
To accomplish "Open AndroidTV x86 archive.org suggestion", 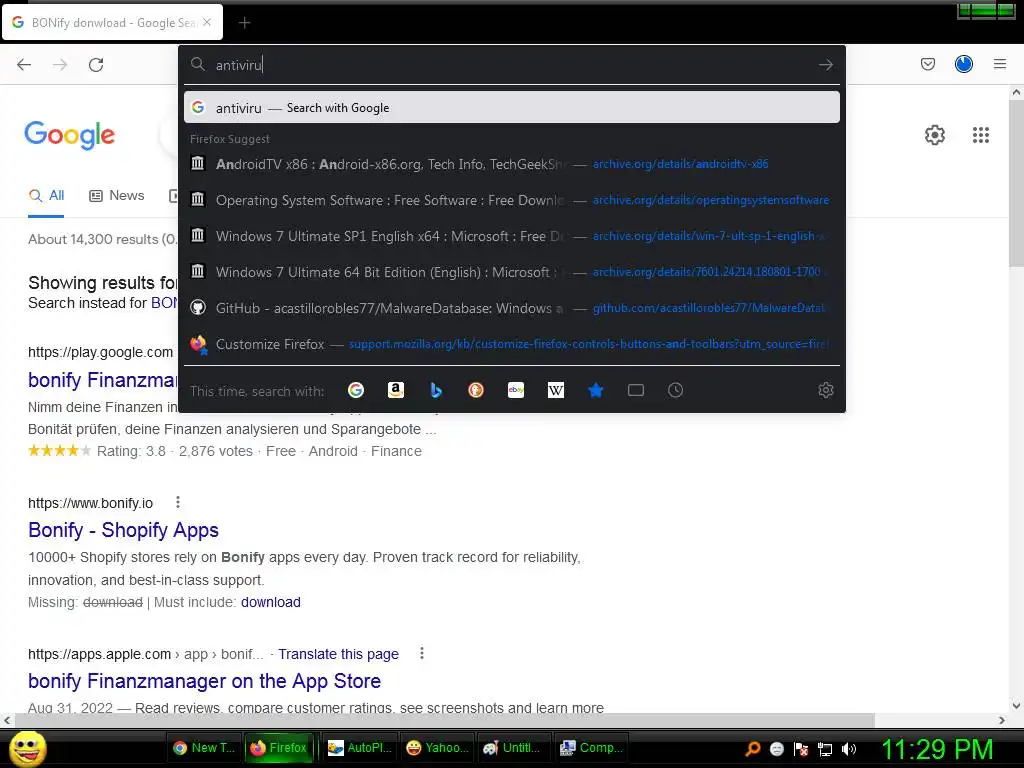I will [512, 164].
